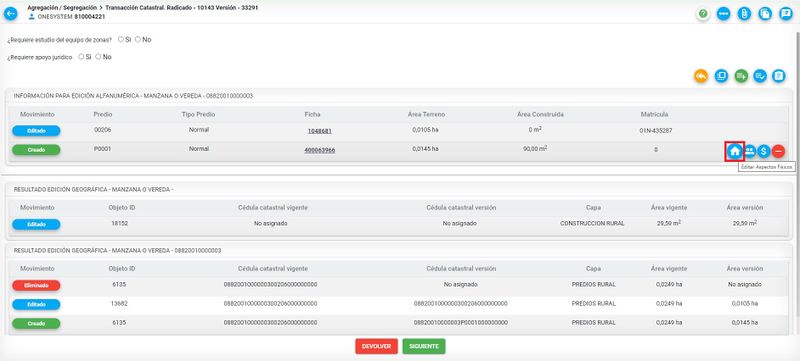Go back using the blue arrow icon

[10, 14]
